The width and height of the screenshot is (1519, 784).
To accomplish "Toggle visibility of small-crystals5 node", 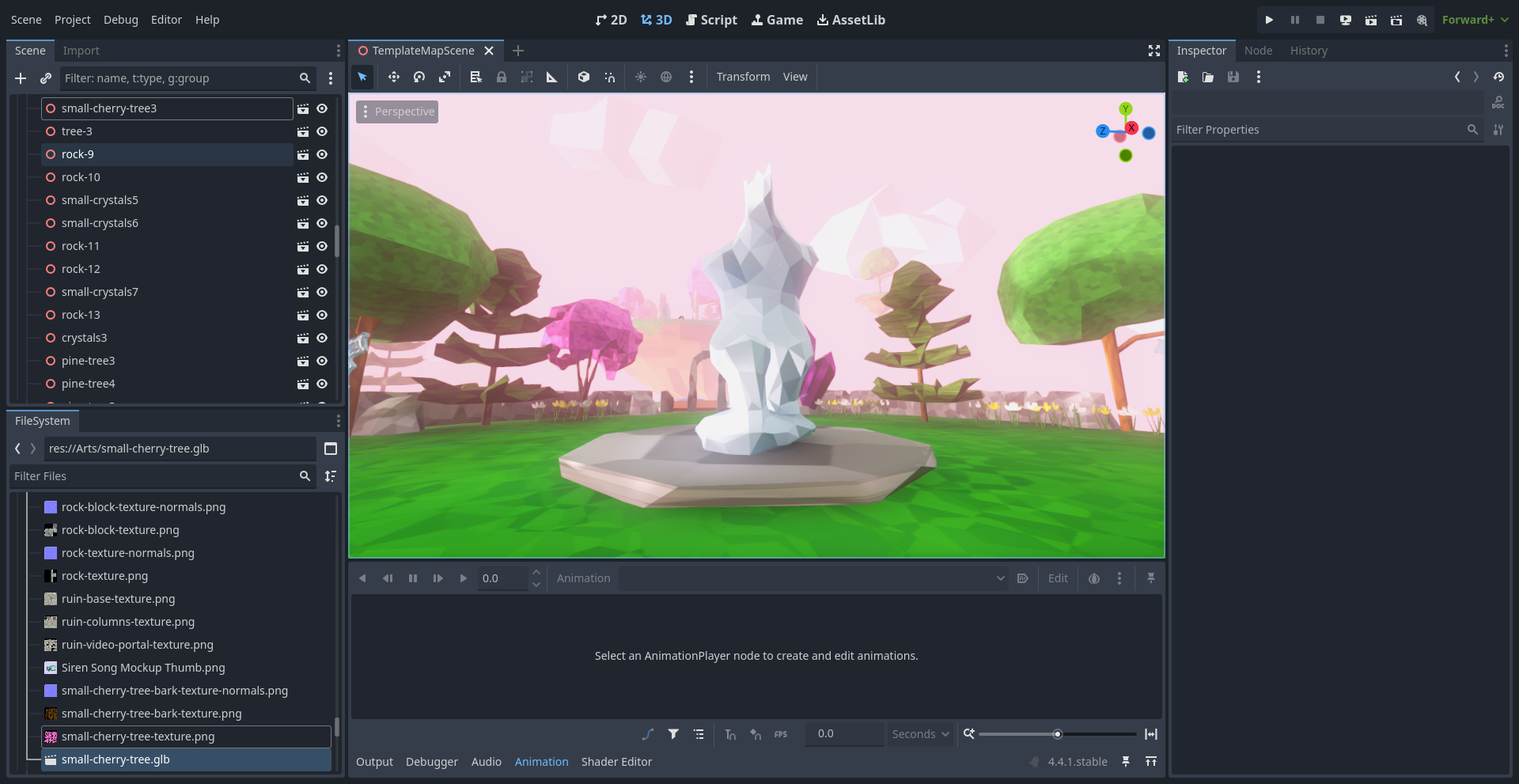I will [x=322, y=200].
